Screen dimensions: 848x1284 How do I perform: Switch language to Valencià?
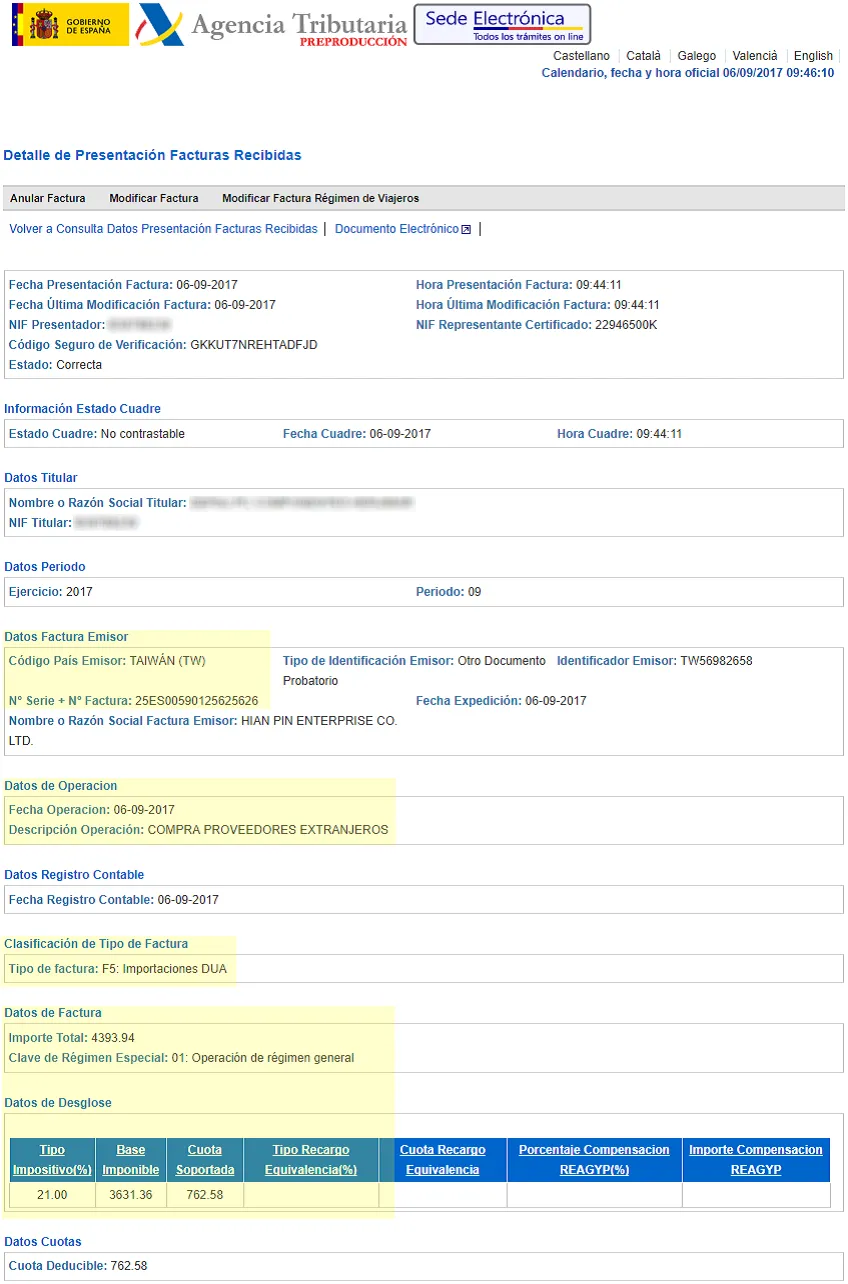point(754,56)
